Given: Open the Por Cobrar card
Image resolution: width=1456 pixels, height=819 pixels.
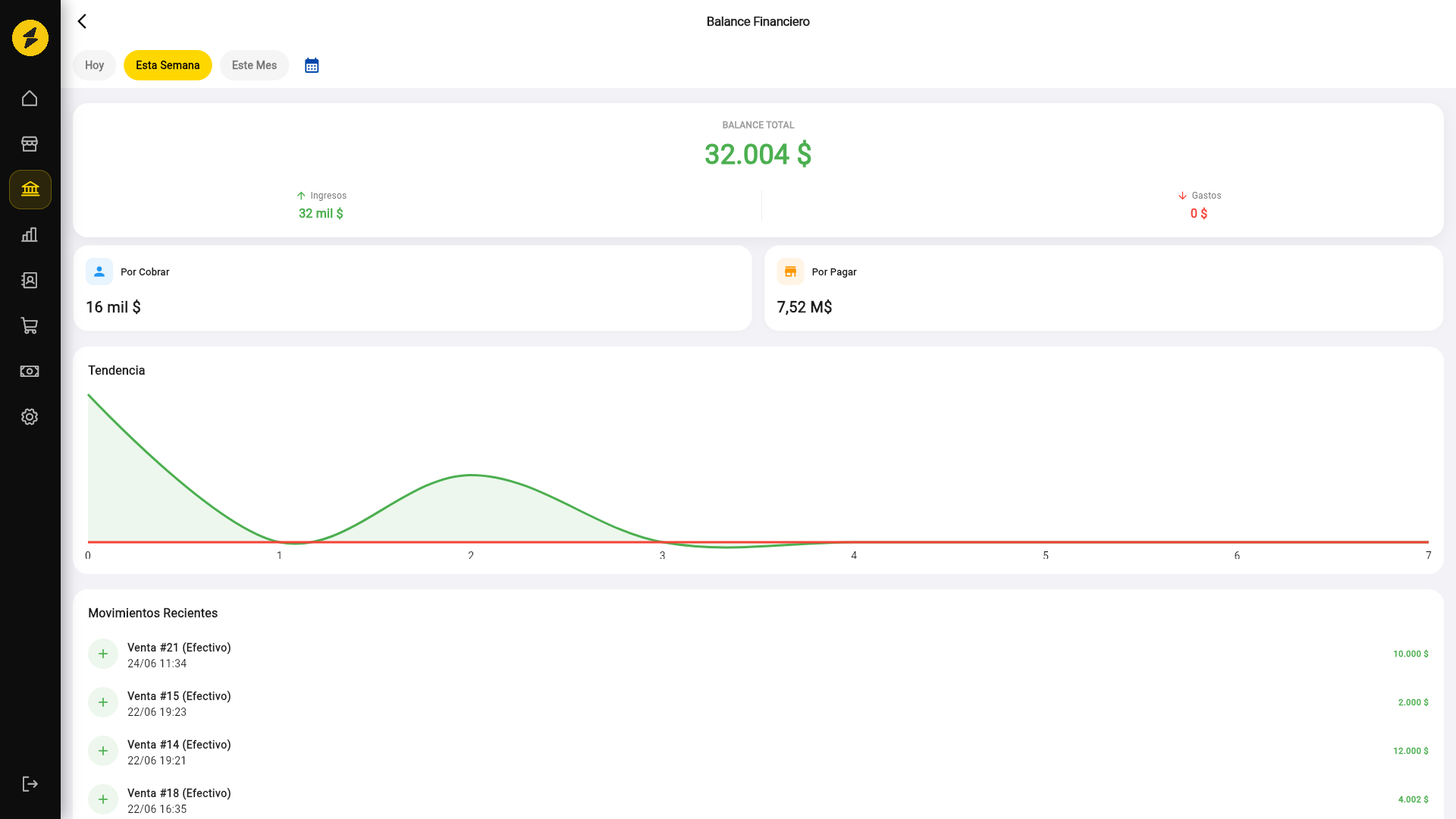Looking at the screenshot, I should point(413,288).
